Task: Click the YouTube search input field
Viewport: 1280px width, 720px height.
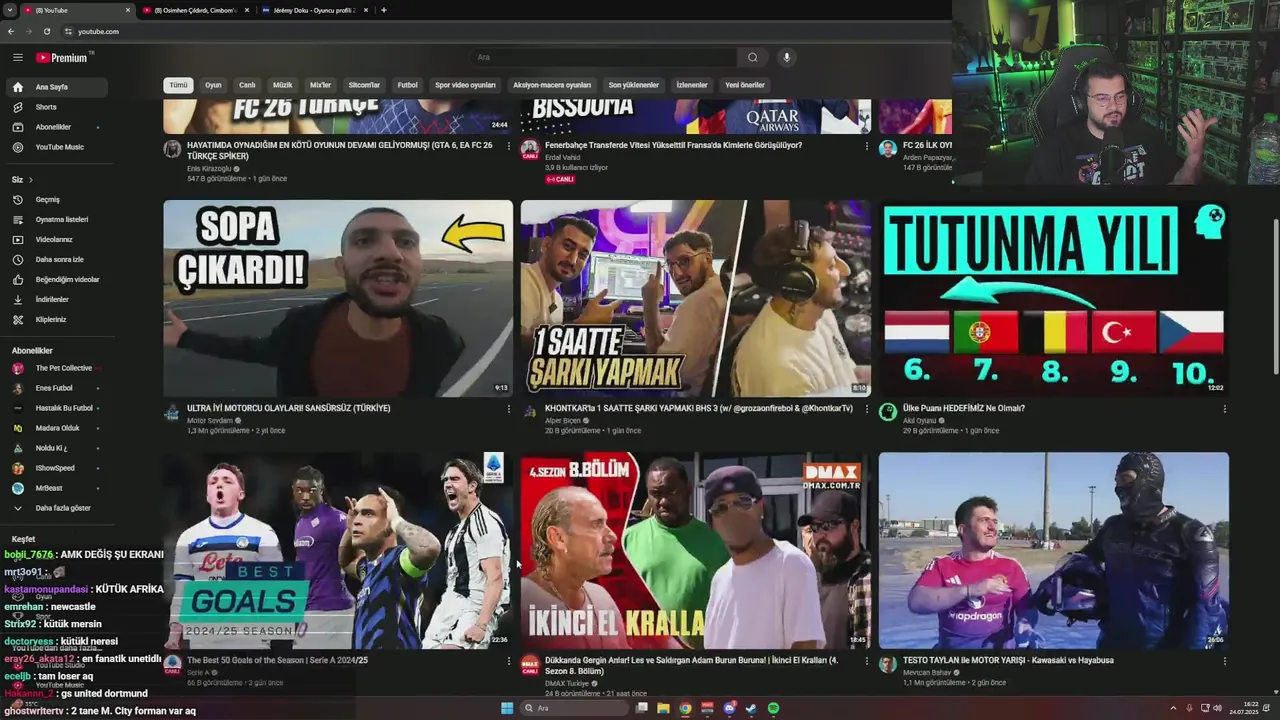Action: click(x=605, y=57)
